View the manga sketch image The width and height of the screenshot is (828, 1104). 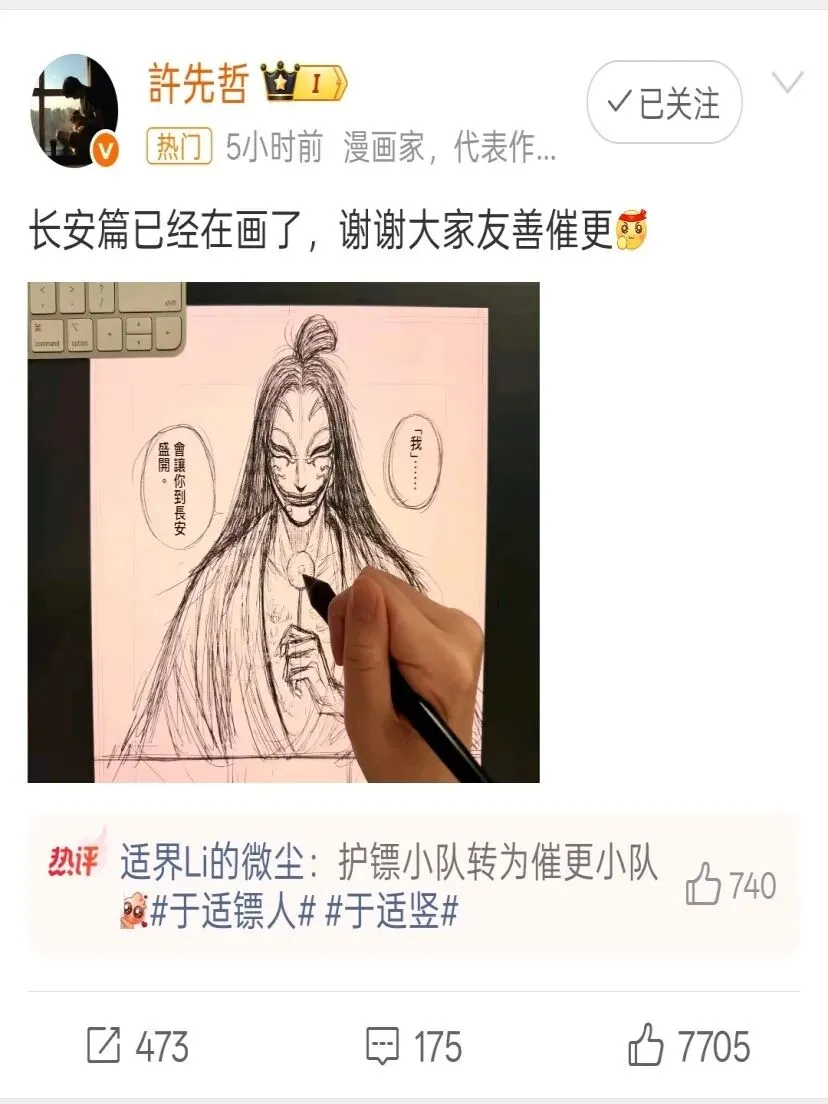pyautogui.click(x=284, y=532)
